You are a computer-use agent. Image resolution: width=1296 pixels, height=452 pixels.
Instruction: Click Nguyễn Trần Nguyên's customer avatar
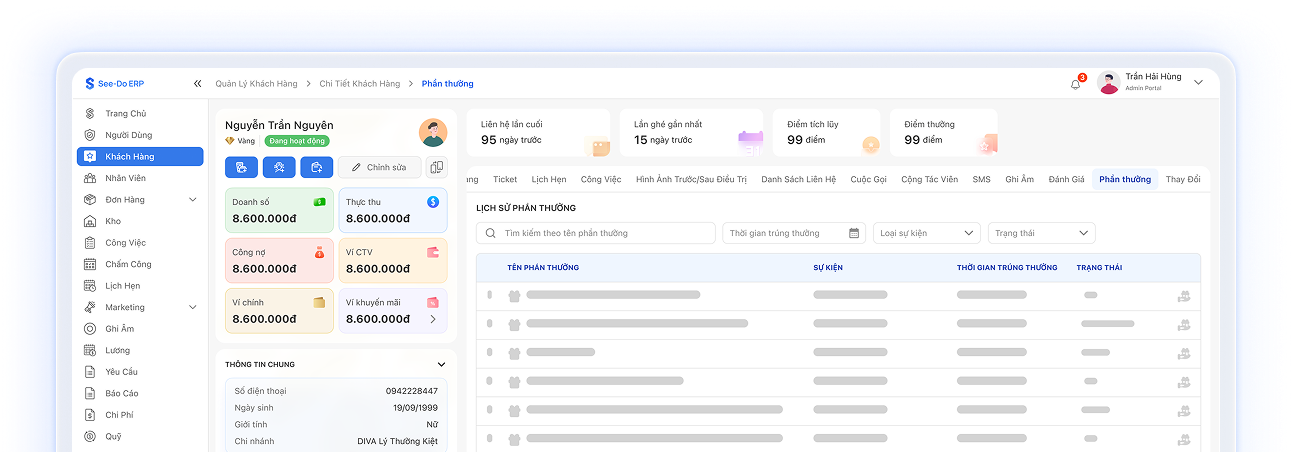(x=433, y=132)
